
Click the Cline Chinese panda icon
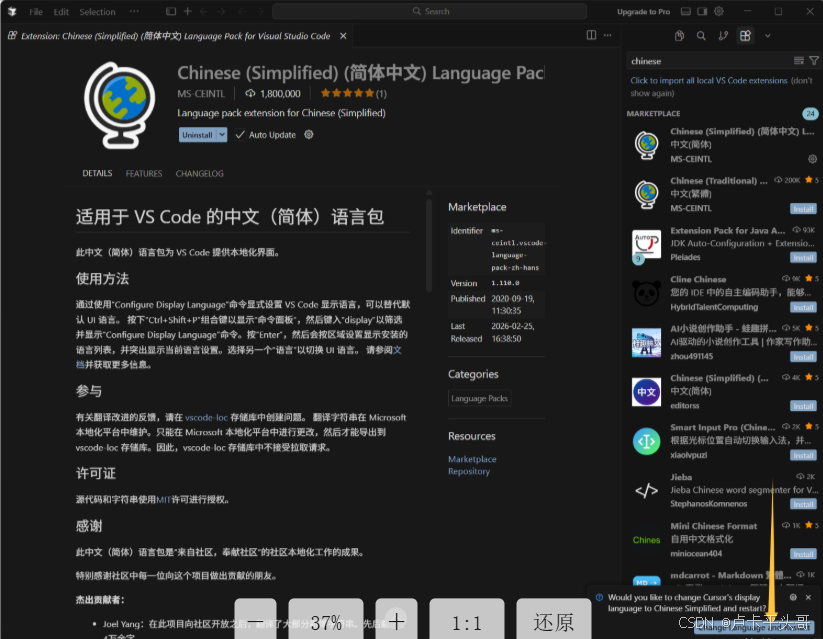coord(646,293)
